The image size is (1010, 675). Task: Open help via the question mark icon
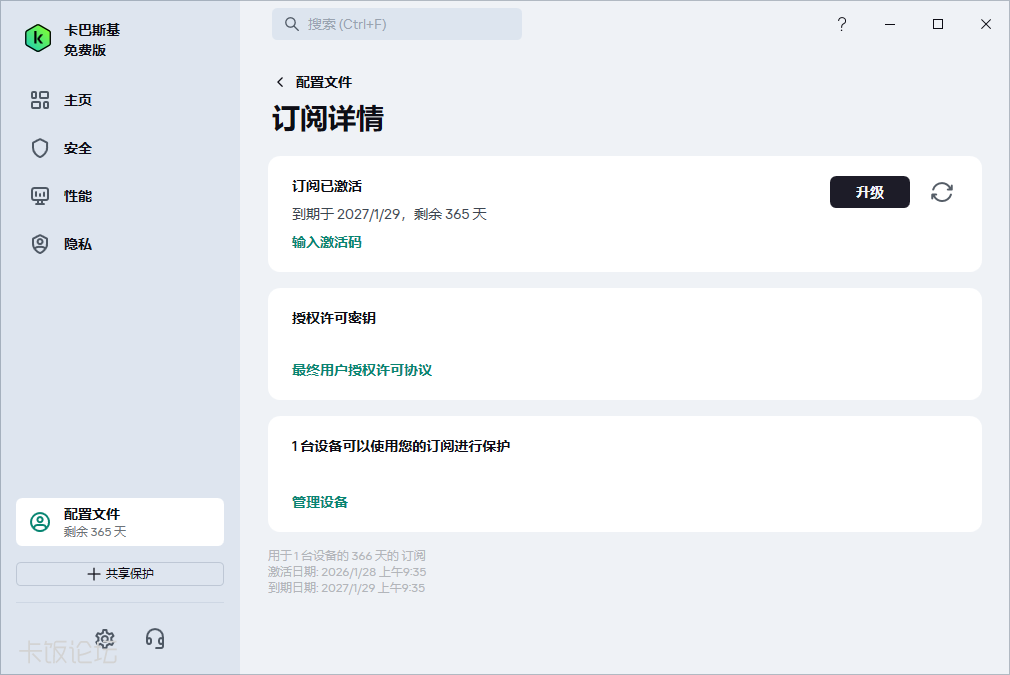point(842,24)
